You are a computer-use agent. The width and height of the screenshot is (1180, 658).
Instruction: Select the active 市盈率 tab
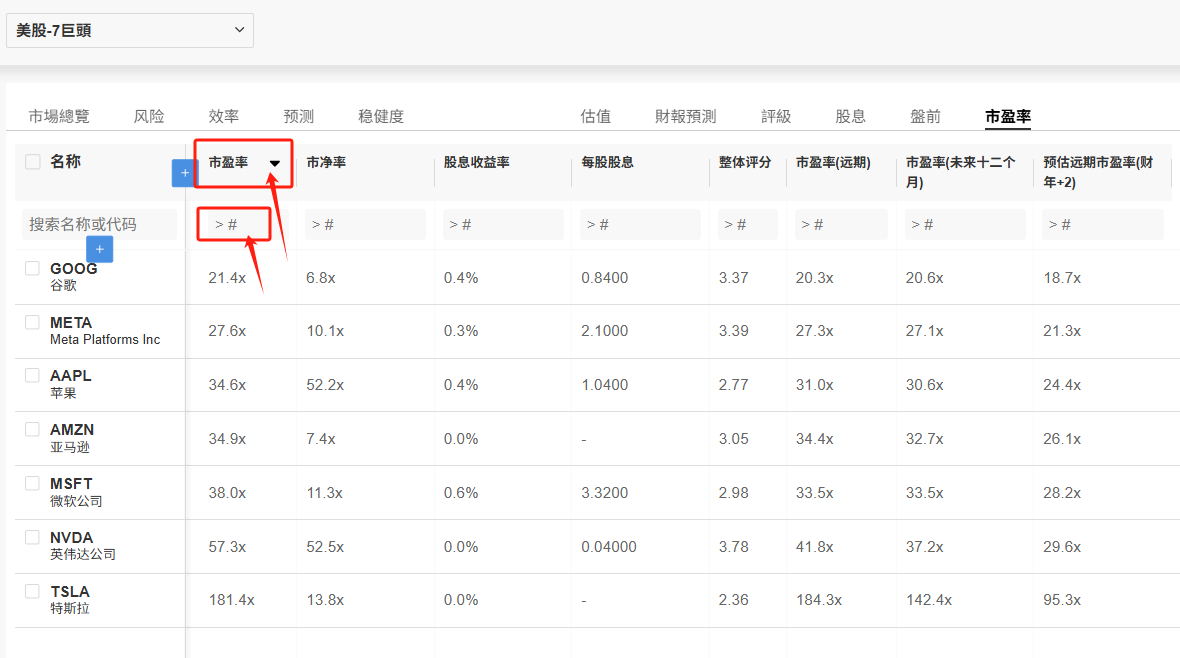[1008, 116]
